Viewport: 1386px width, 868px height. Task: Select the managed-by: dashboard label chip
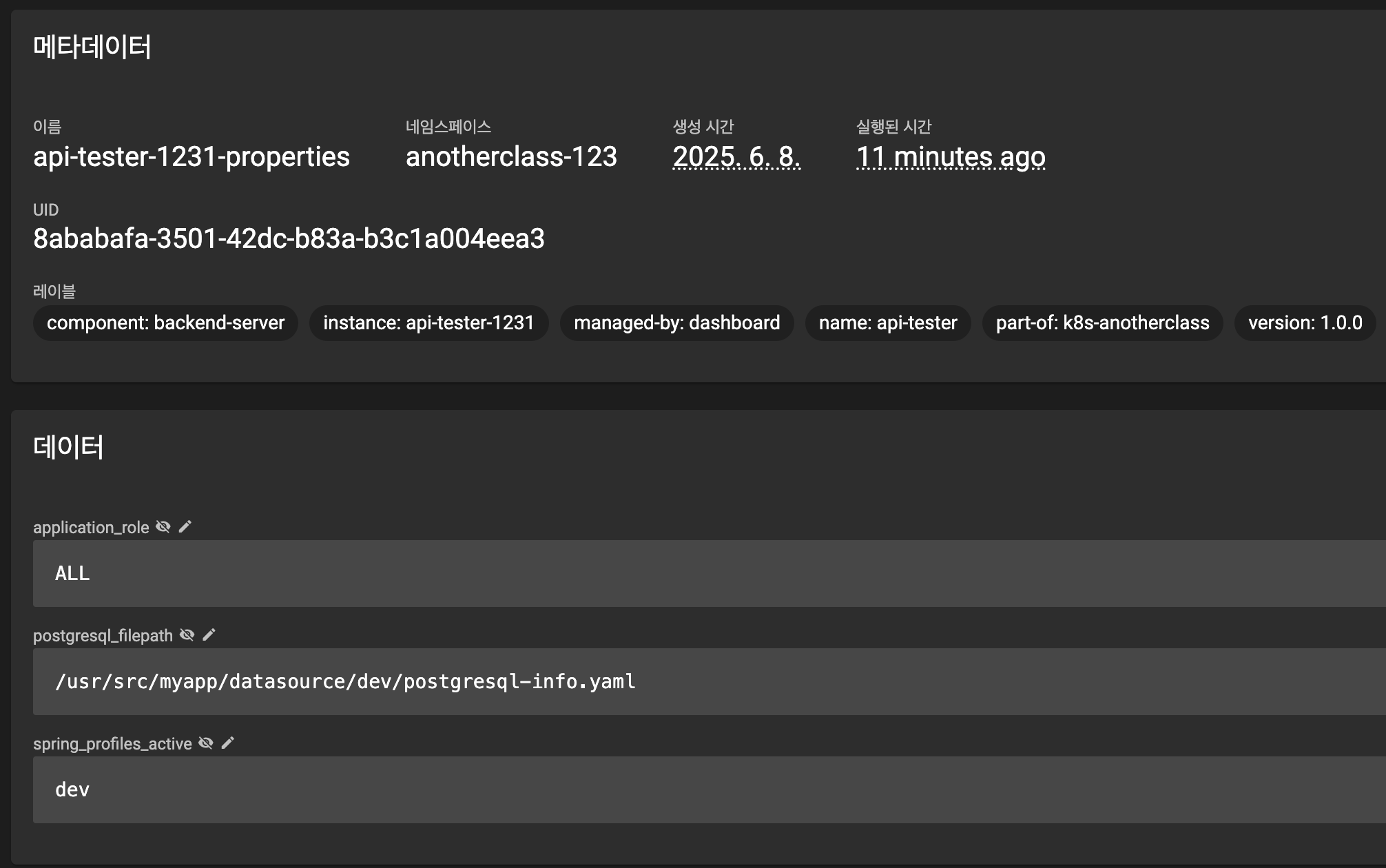(676, 323)
